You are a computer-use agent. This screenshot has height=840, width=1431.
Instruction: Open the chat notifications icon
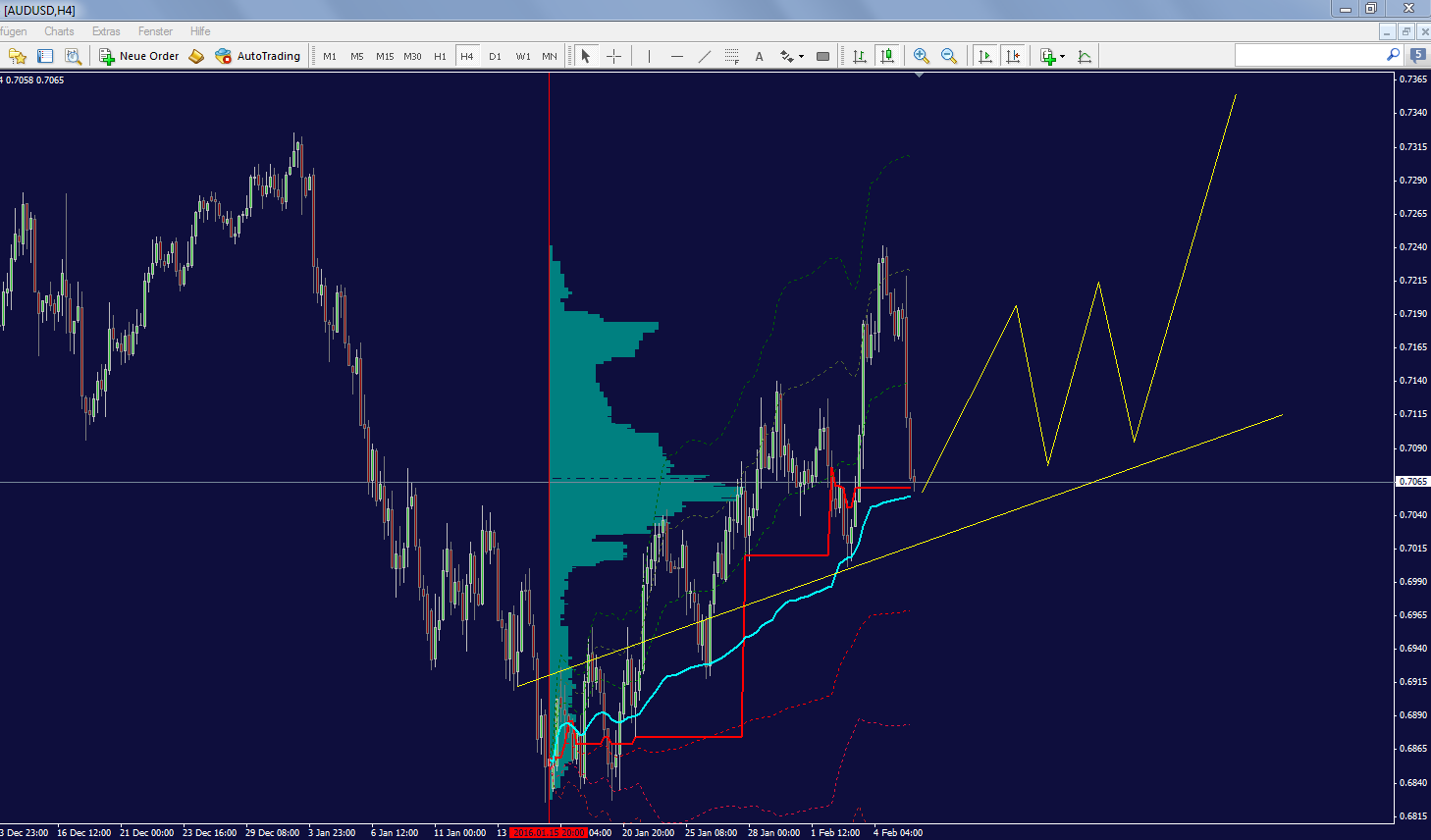tap(1418, 55)
